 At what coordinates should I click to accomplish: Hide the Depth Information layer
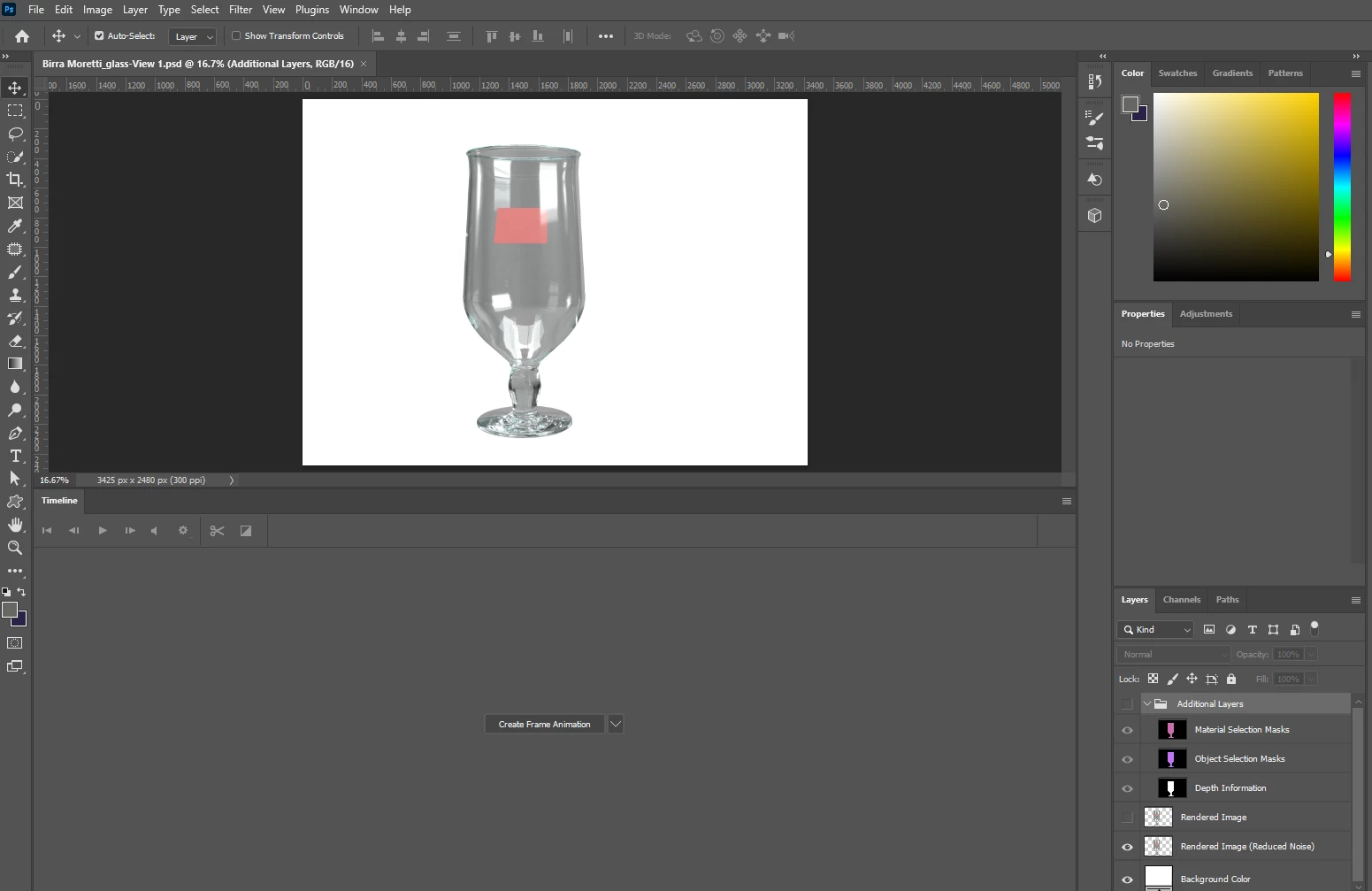point(1127,788)
